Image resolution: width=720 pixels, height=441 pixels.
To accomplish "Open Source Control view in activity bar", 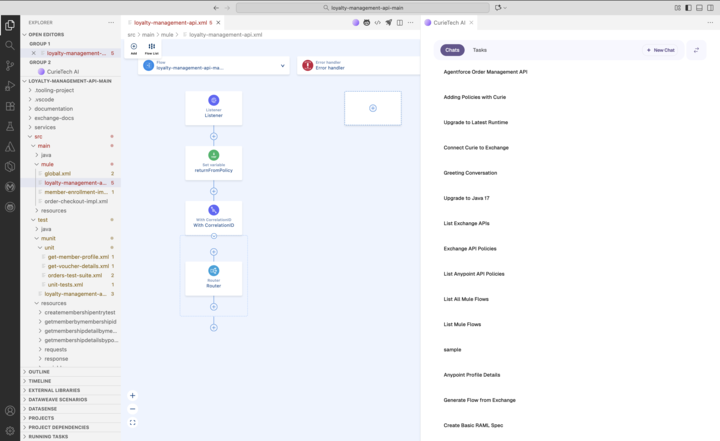I will pyautogui.click(x=10, y=65).
